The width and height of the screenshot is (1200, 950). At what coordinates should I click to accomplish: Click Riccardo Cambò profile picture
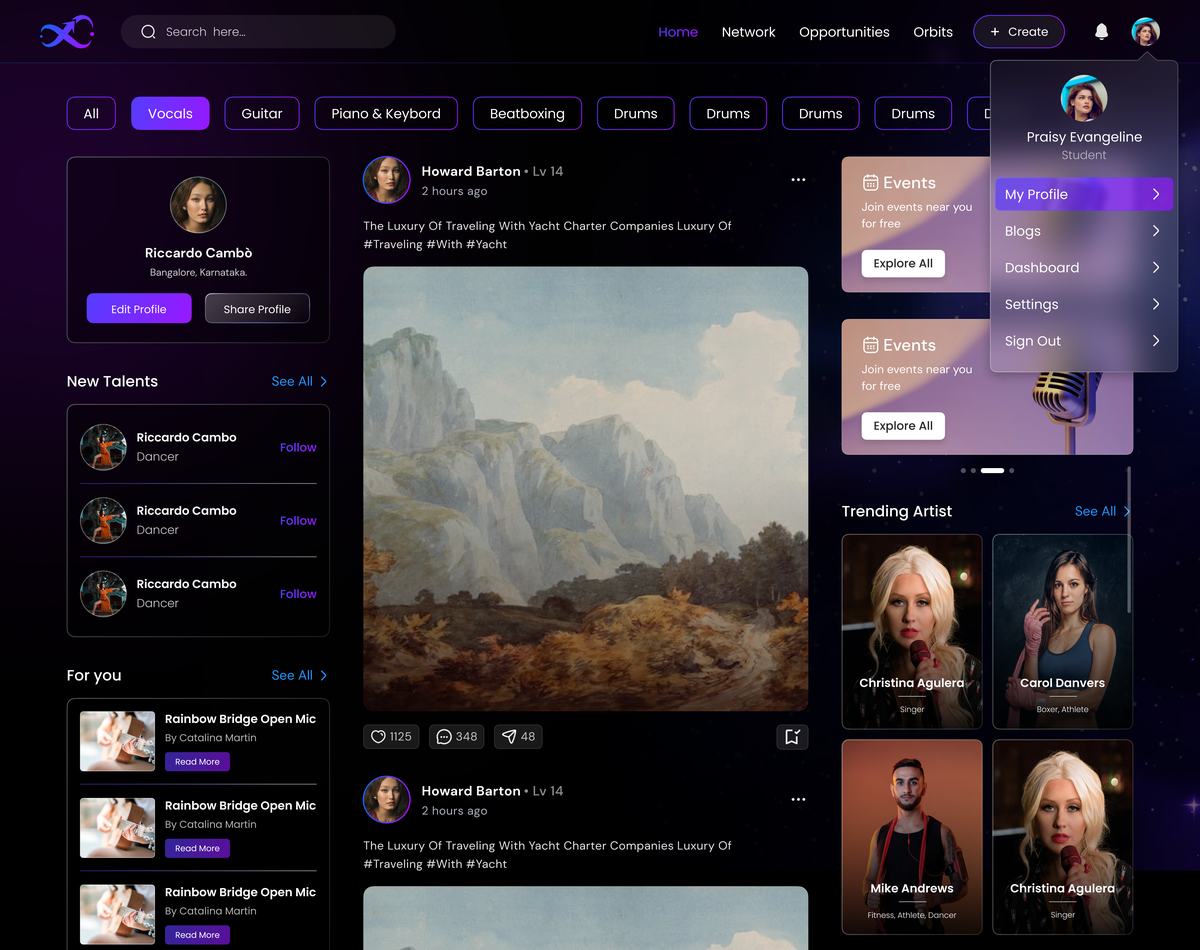(198, 205)
